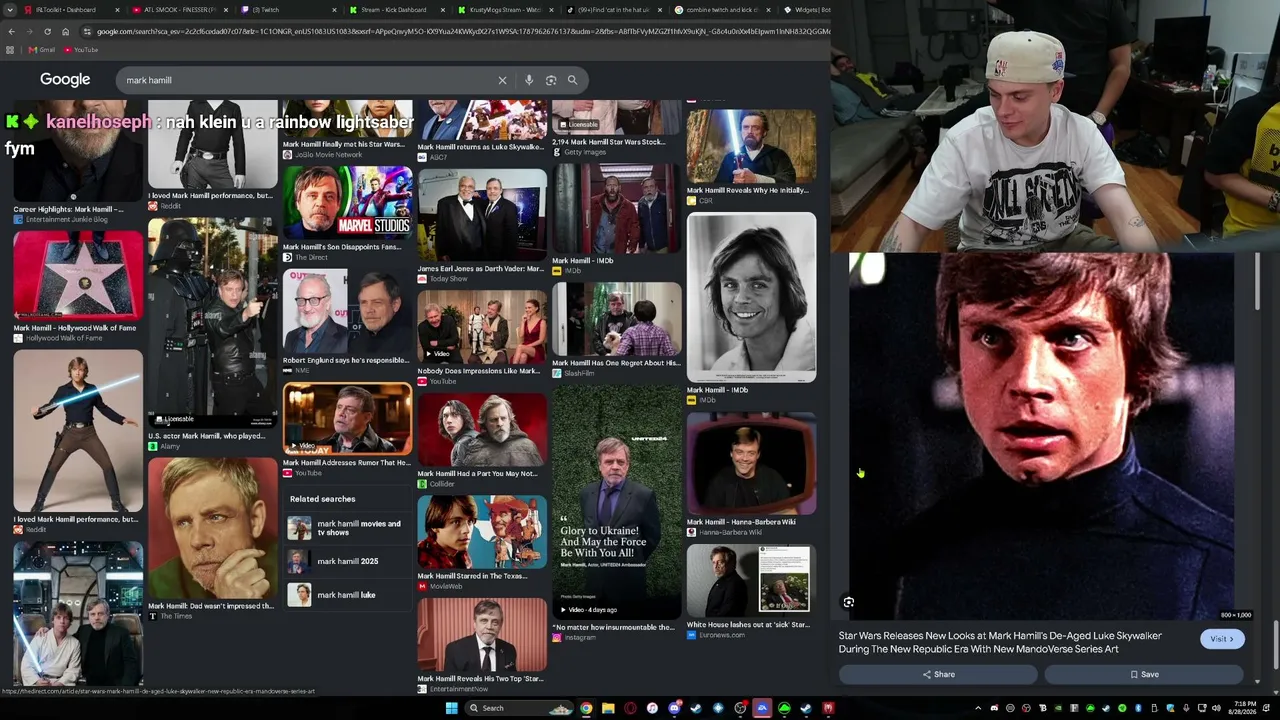Open 'Mark Hamill: Dad wasn't impressed' Times thumbnail
This screenshot has height=720, width=1280.
[x=213, y=528]
